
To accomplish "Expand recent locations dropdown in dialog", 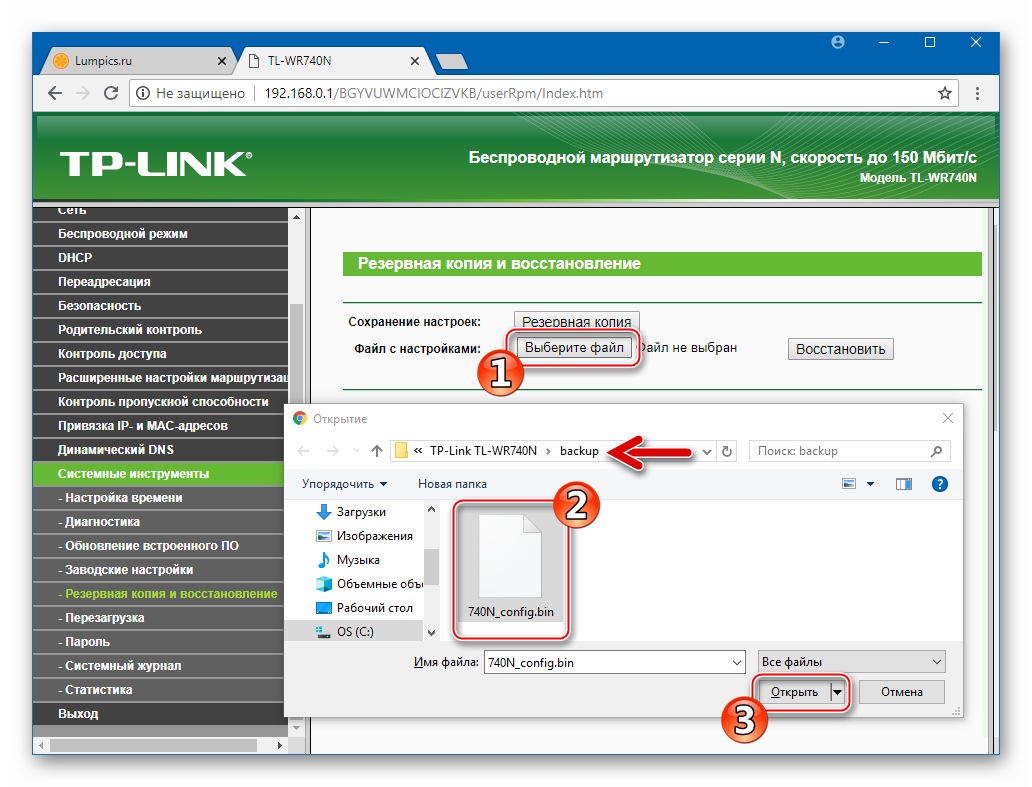I will [356, 451].
